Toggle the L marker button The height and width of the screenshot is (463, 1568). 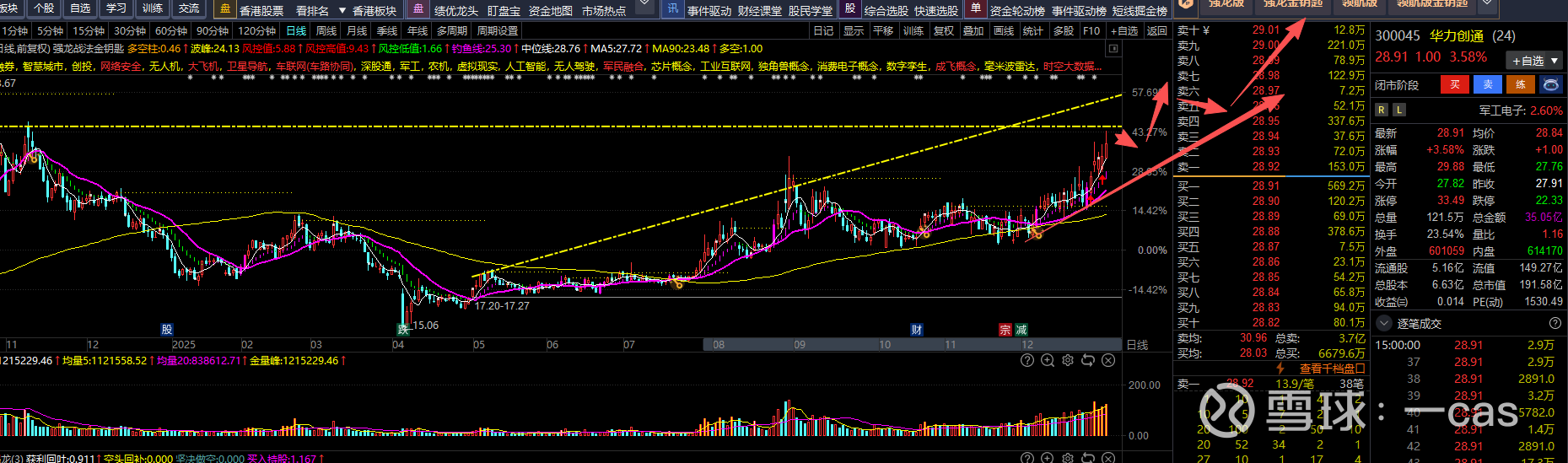(x=1399, y=110)
